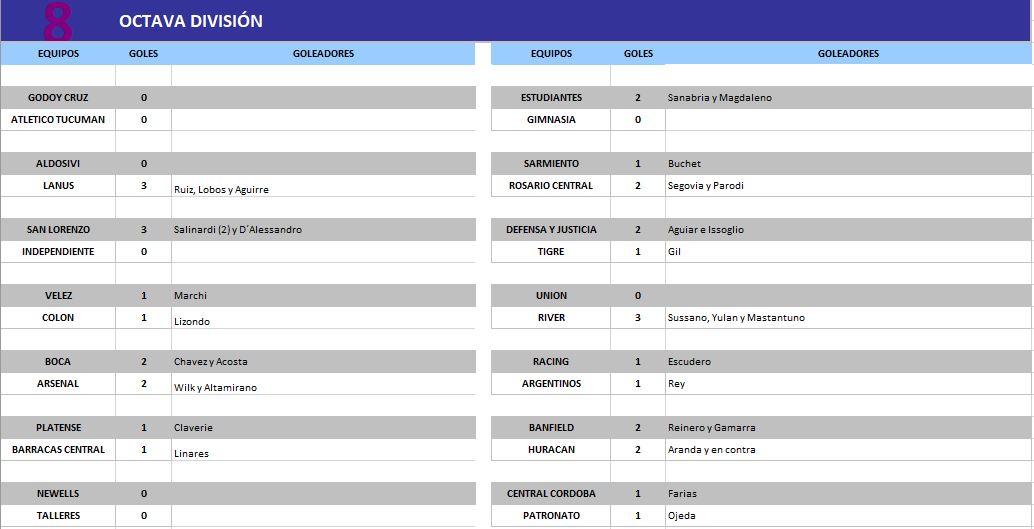Click the scorer cell 'Gil'
Screen dimensions: 1034x529
click(x=849, y=251)
